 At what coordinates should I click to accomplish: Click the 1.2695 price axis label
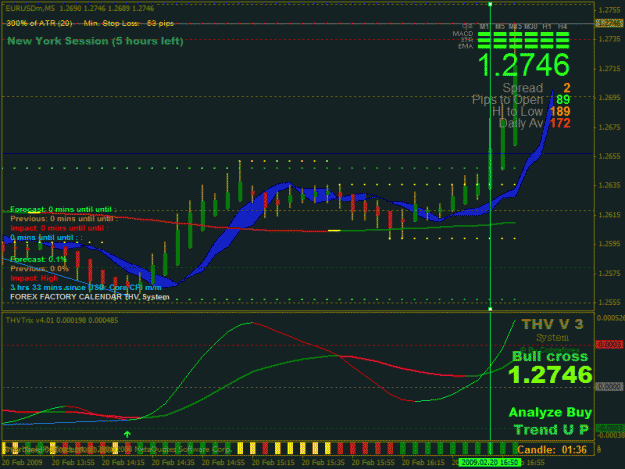(x=609, y=97)
